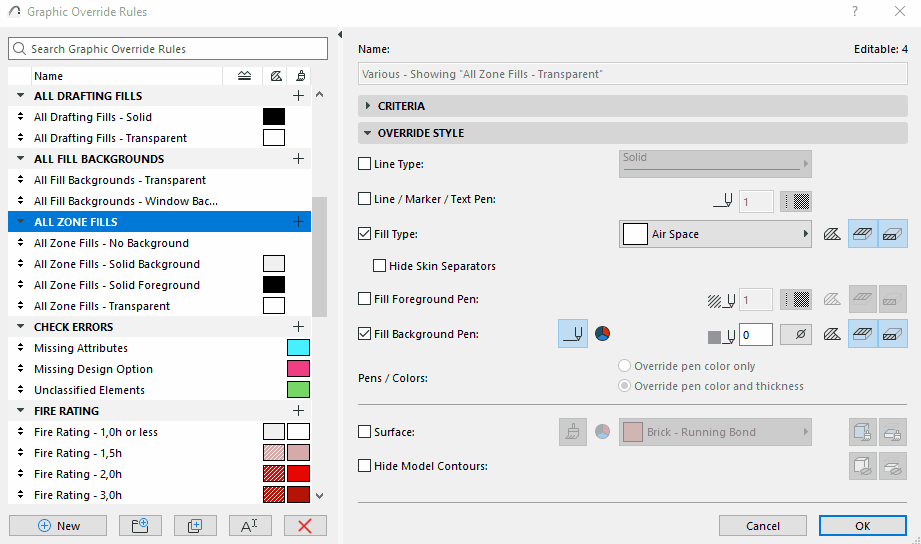Click Fill Background Pen pen-picker icon
Image resolution: width=921 pixels, height=544 pixels.
573,334
